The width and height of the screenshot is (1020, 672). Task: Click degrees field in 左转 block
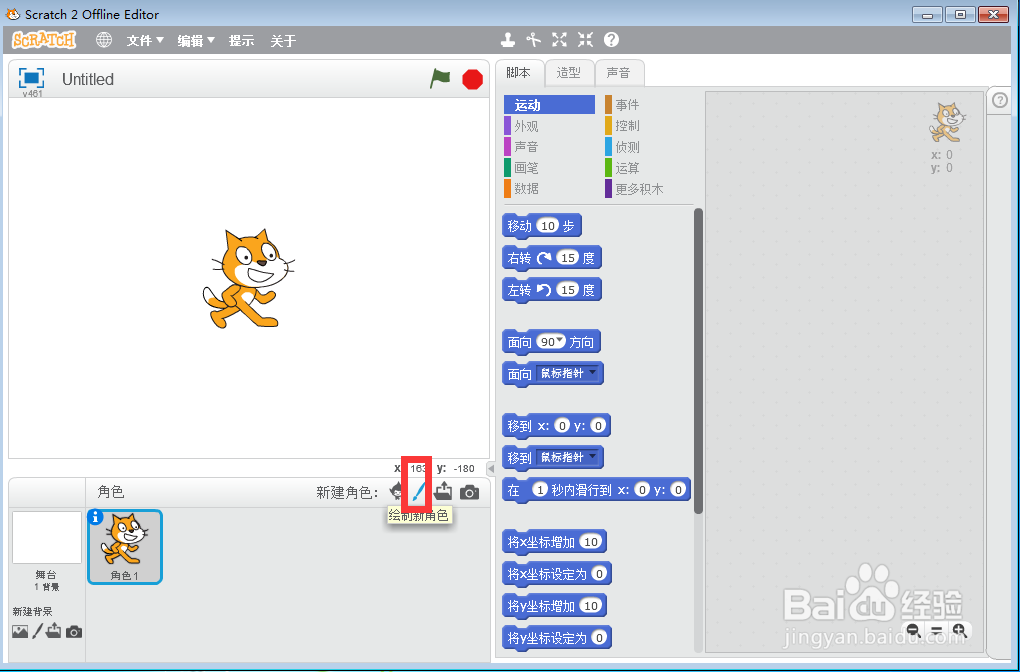[569, 289]
